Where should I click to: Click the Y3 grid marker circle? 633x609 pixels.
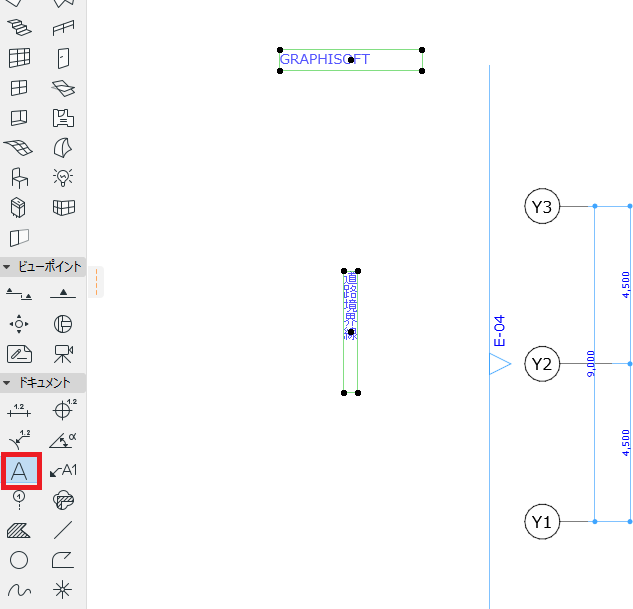tap(542, 207)
